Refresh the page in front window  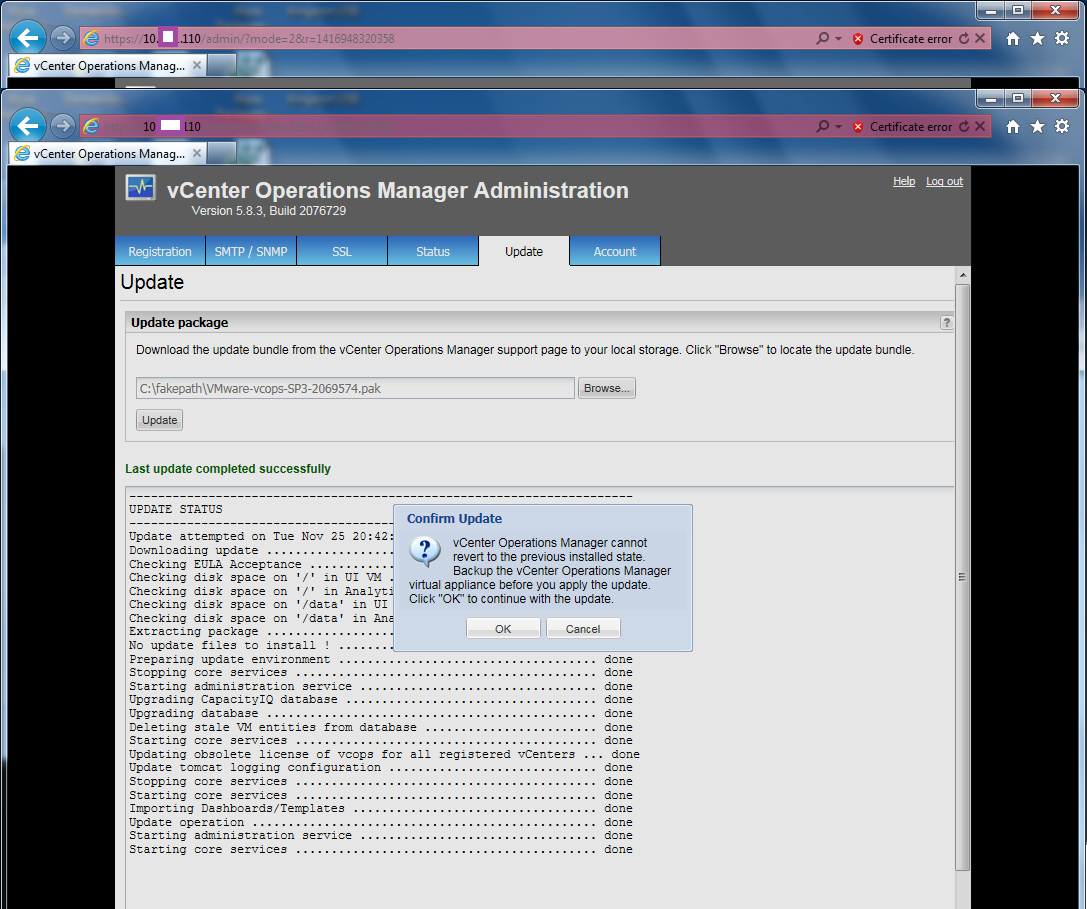click(x=964, y=126)
